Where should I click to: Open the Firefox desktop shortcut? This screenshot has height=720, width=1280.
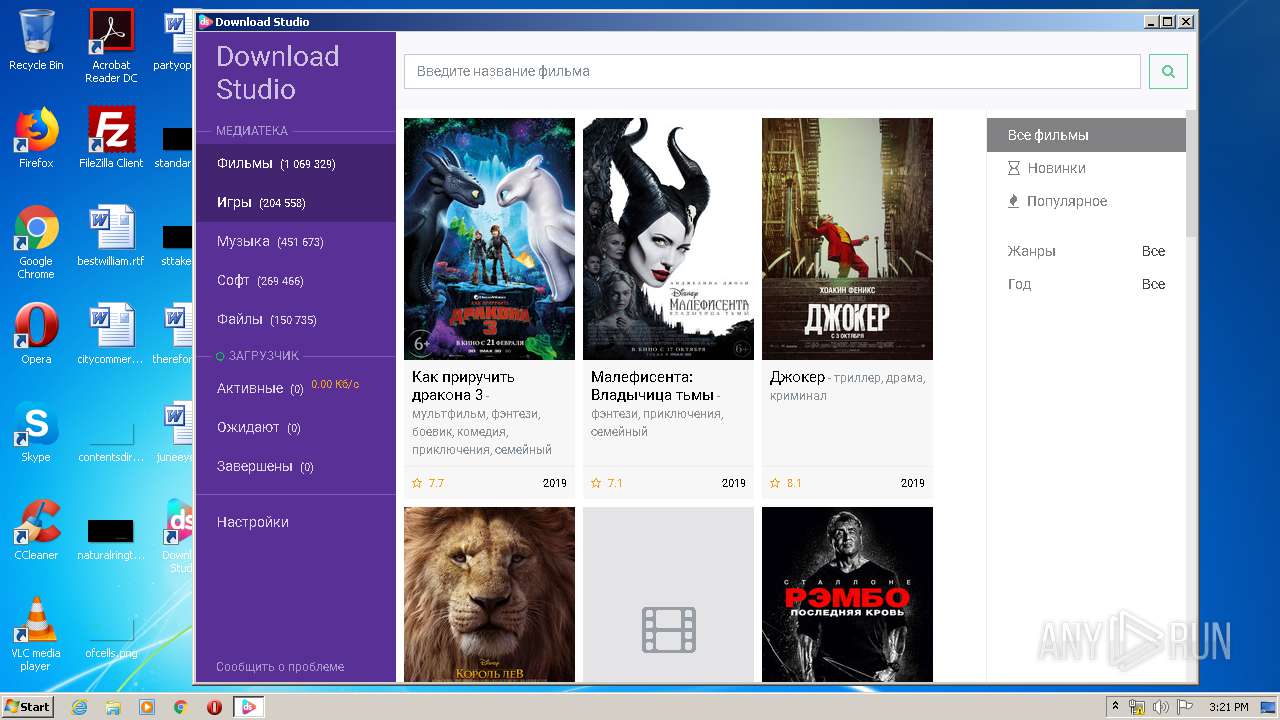tap(36, 138)
